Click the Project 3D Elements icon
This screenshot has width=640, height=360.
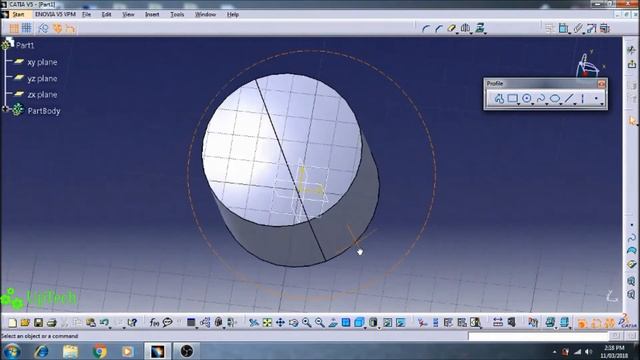coord(480,28)
